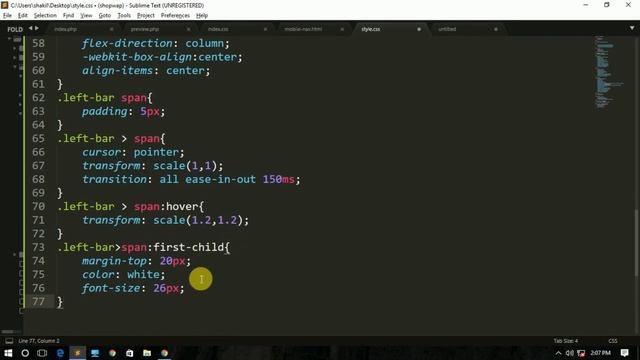Viewport: 640px width, 360px height.
Task: Switch to the preview.php tab
Action: [145, 29]
